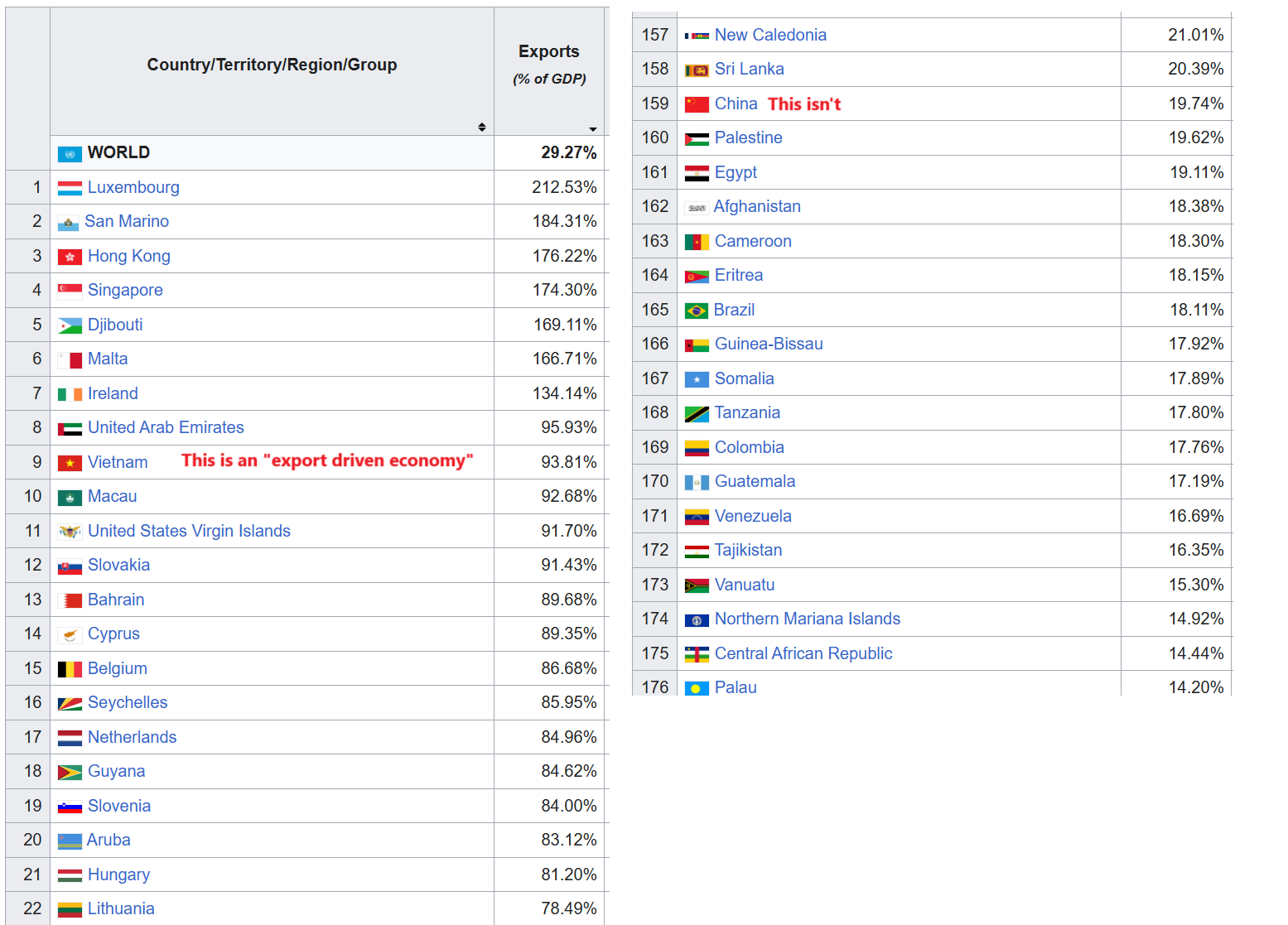This screenshot has width=1288, height=925.
Task: Click the Djibouti flag icon
Action: point(70,325)
